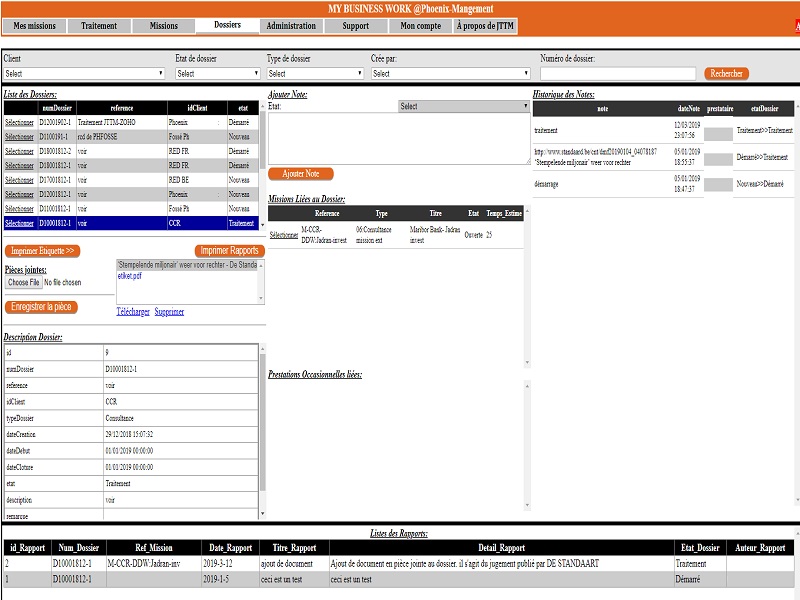Expand the Crée par dropdown

click(x=451, y=73)
